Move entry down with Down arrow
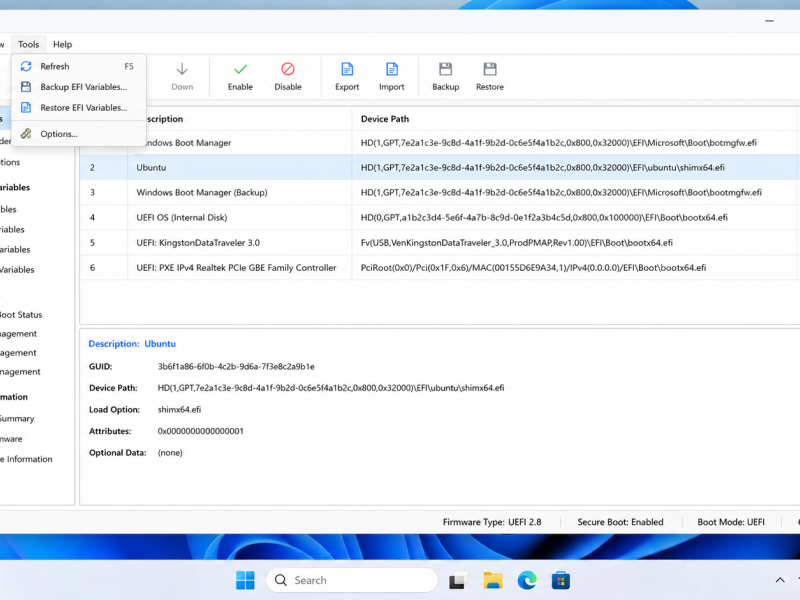Image resolution: width=800 pixels, height=600 pixels. [x=182, y=77]
